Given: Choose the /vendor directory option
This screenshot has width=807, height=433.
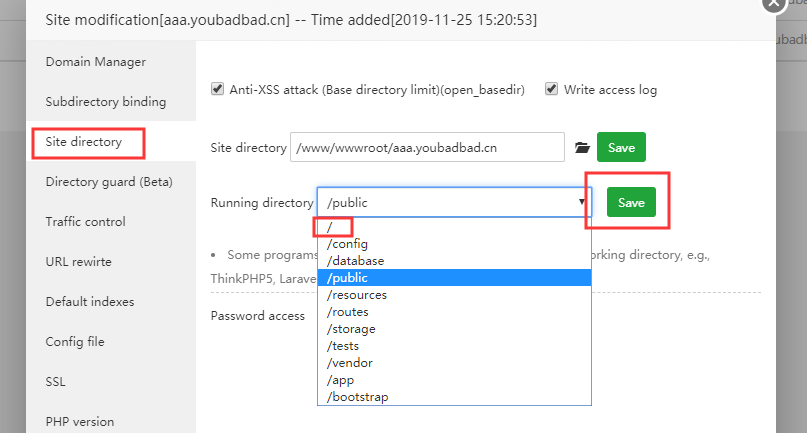Looking at the screenshot, I should tap(349, 363).
